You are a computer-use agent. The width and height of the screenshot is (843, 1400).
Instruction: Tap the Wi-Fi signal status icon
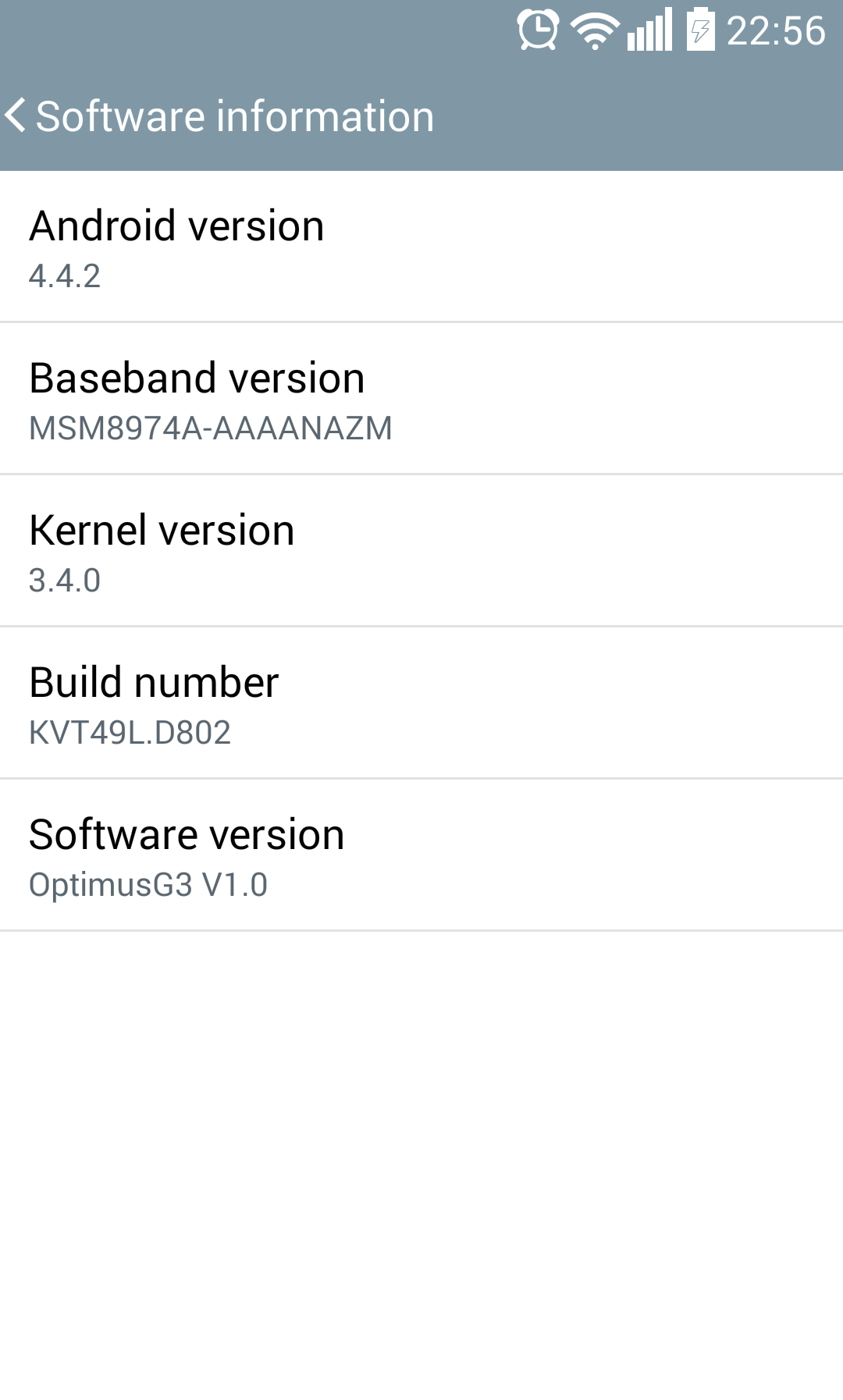pyautogui.click(x=595, y=31)
